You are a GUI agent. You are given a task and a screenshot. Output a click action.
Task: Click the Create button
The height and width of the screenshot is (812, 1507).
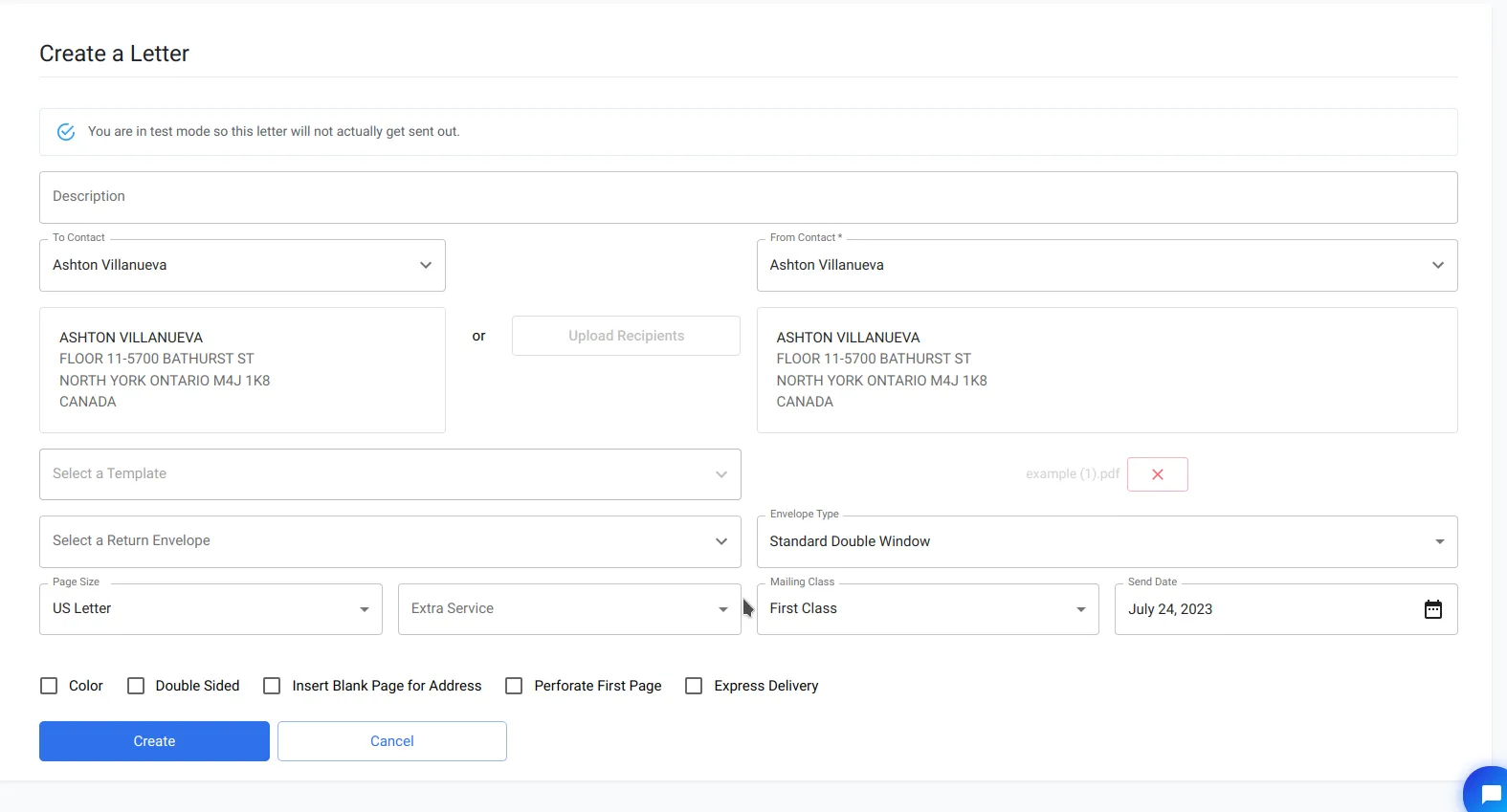click(154, 741)
